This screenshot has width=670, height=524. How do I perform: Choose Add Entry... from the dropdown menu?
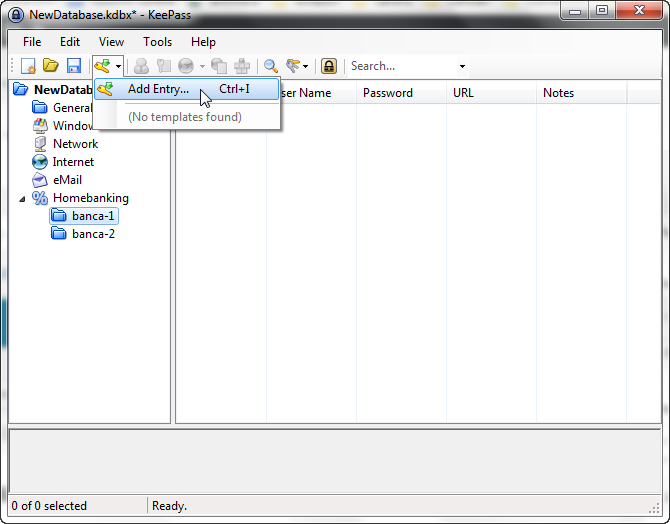tap(158, 90)
